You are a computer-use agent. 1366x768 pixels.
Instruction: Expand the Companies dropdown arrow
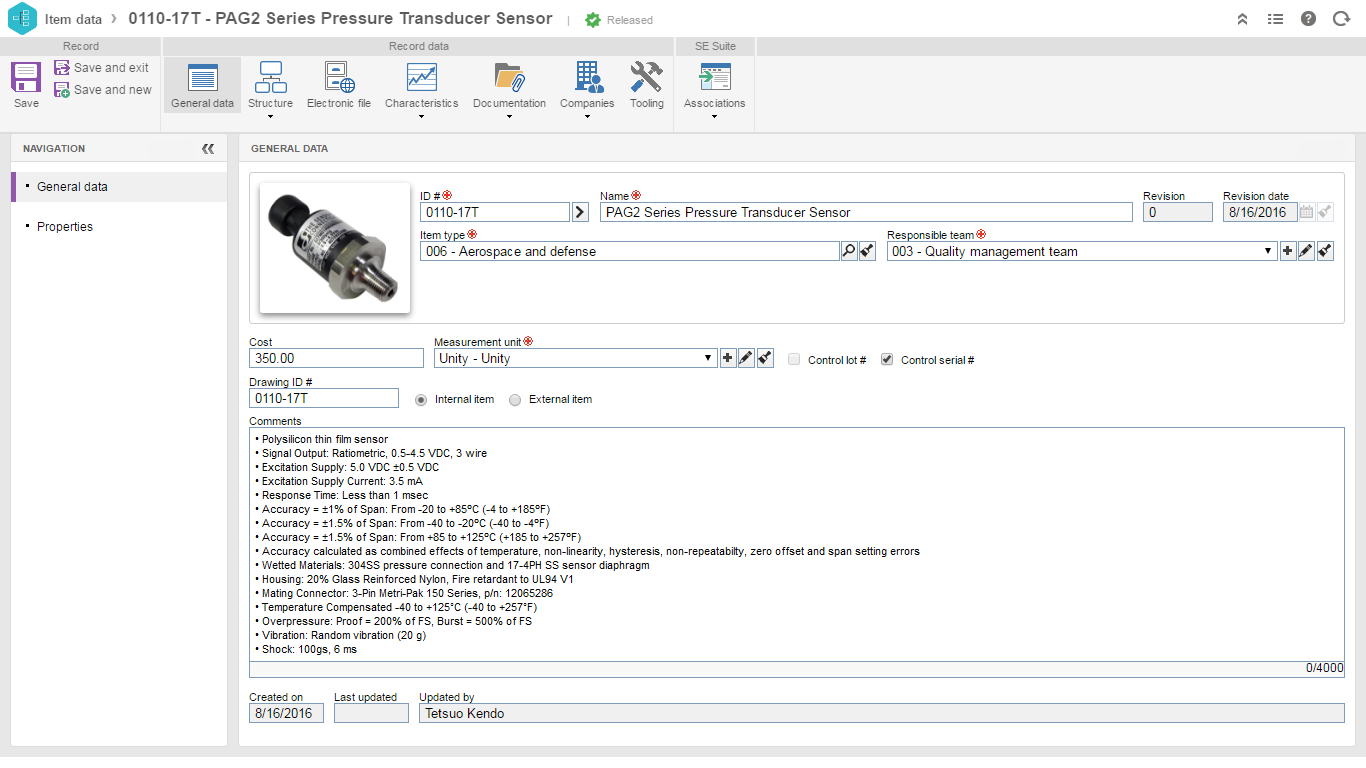point(587,117)
